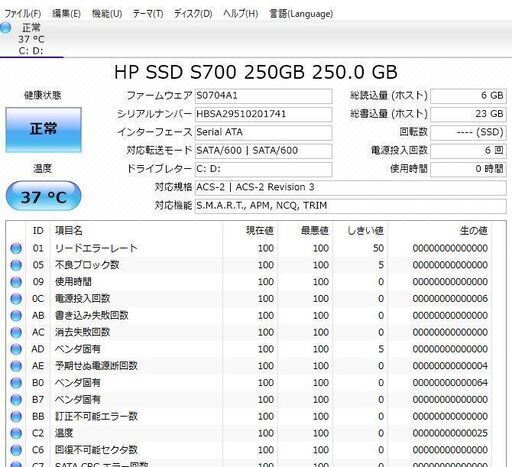Click the ACS-2 Revision 3 standard field
The height and width of the screenshot is (467, 512).
pos(351,187)
